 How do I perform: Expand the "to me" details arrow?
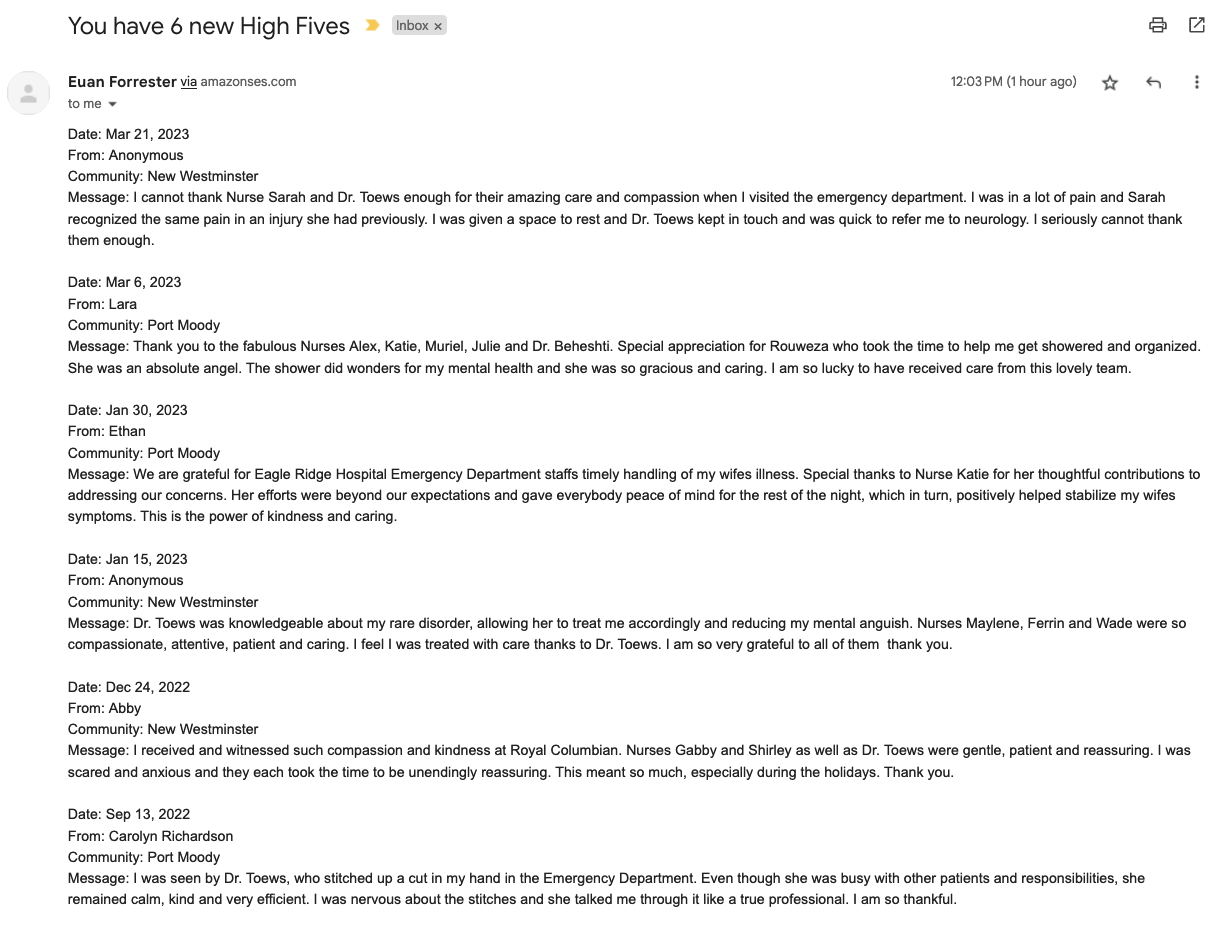click(x=112, y=105)
